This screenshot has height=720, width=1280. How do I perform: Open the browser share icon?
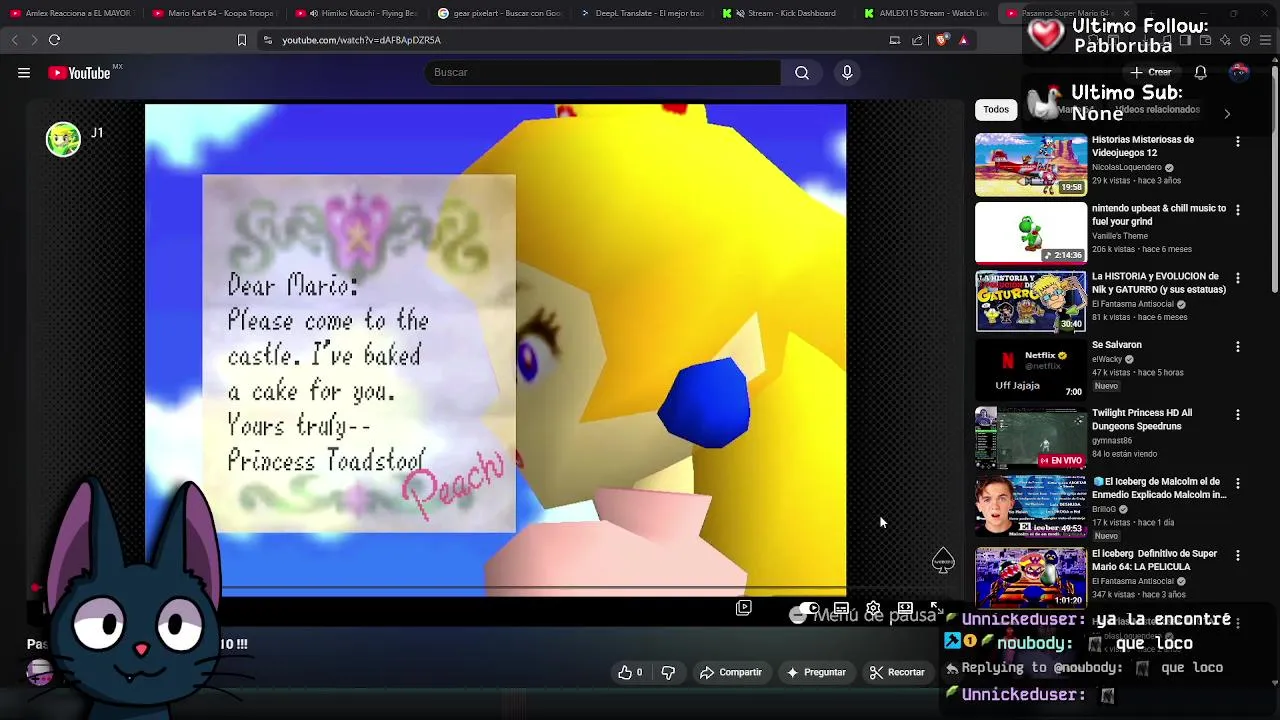(x=917, y=40)
